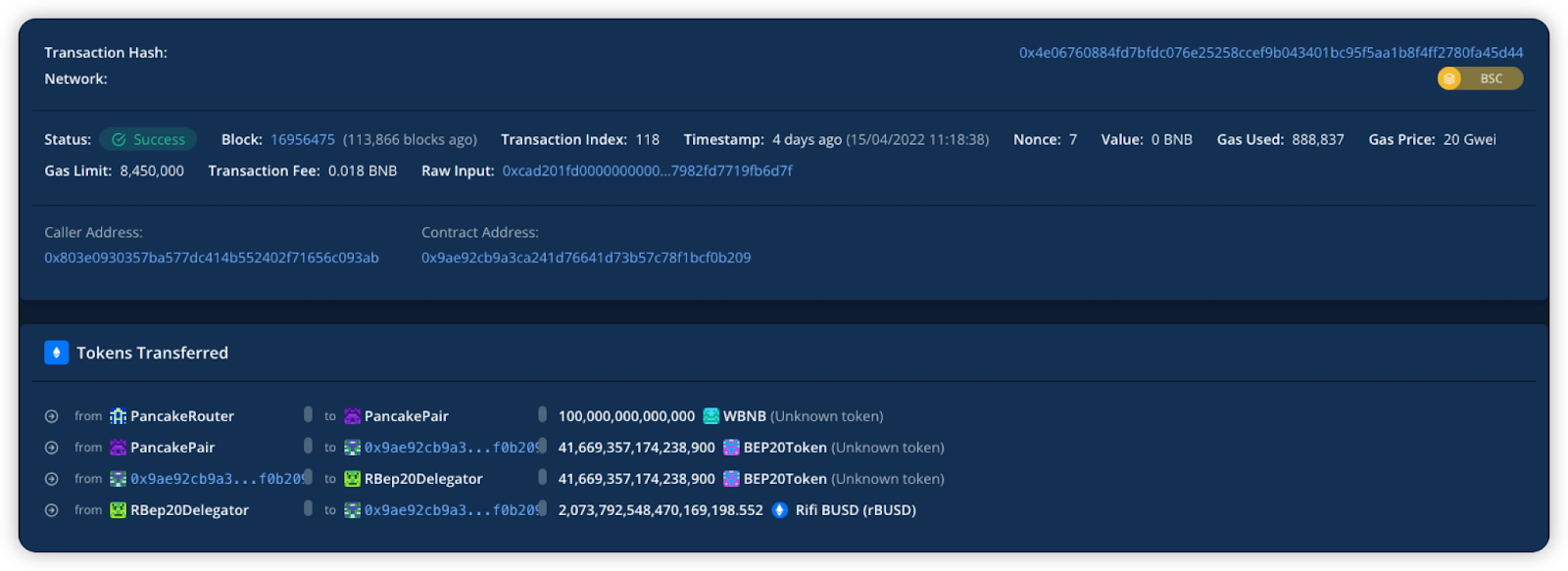Image resolution: width=1568 pixels, height=571 pixels.
Task: Open RBep20Delegator recipient name in third row
Action: click(x=423, y=479)
